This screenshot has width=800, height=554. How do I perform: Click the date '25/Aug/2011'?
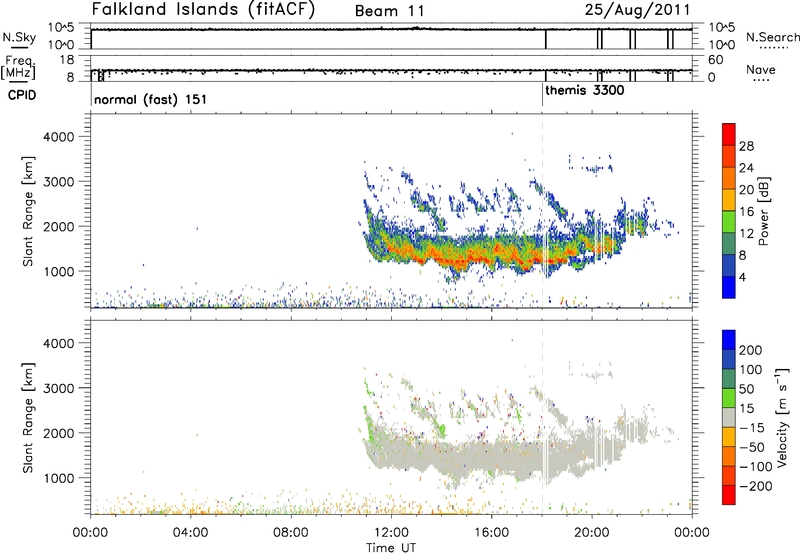637,9
